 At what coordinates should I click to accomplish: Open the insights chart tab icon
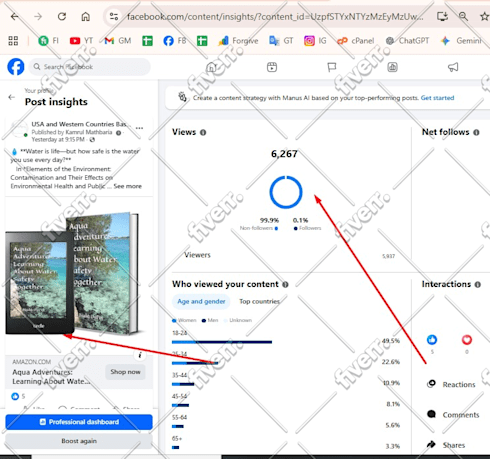click(x=392, y=67)
